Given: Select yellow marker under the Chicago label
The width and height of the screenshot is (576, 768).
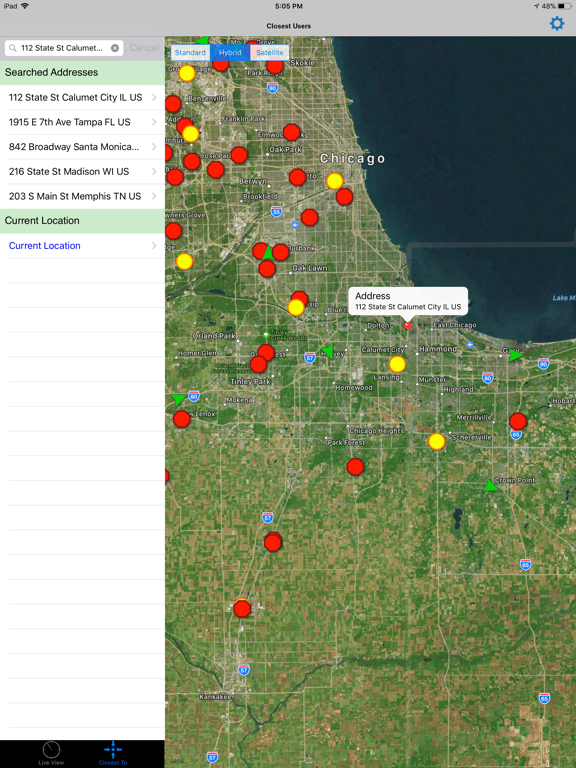Looking at the screenshot, I should [x=335, y=181].
